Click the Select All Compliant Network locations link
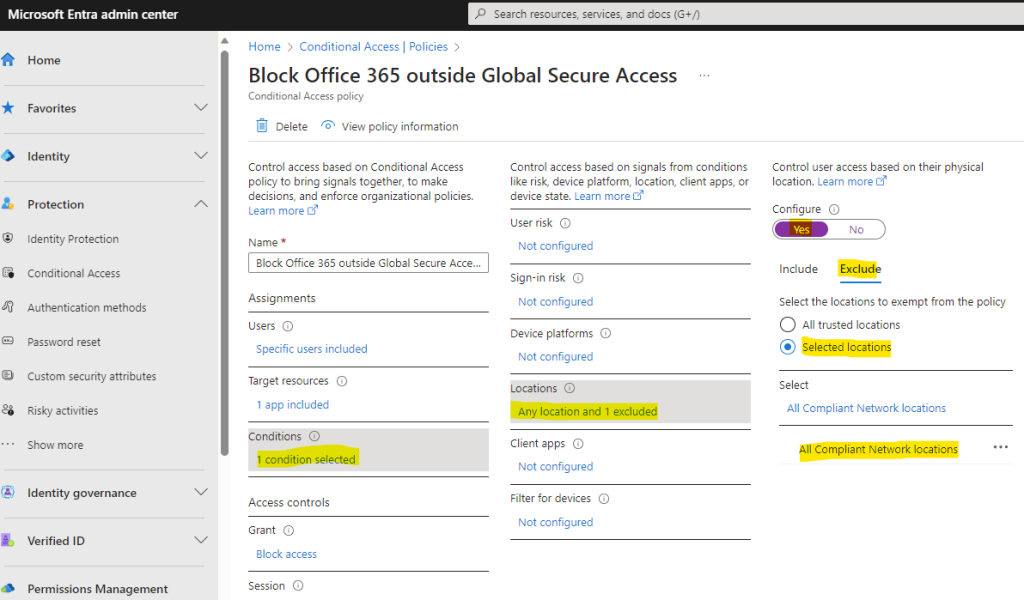1024x600 pixels. (866, 408)
